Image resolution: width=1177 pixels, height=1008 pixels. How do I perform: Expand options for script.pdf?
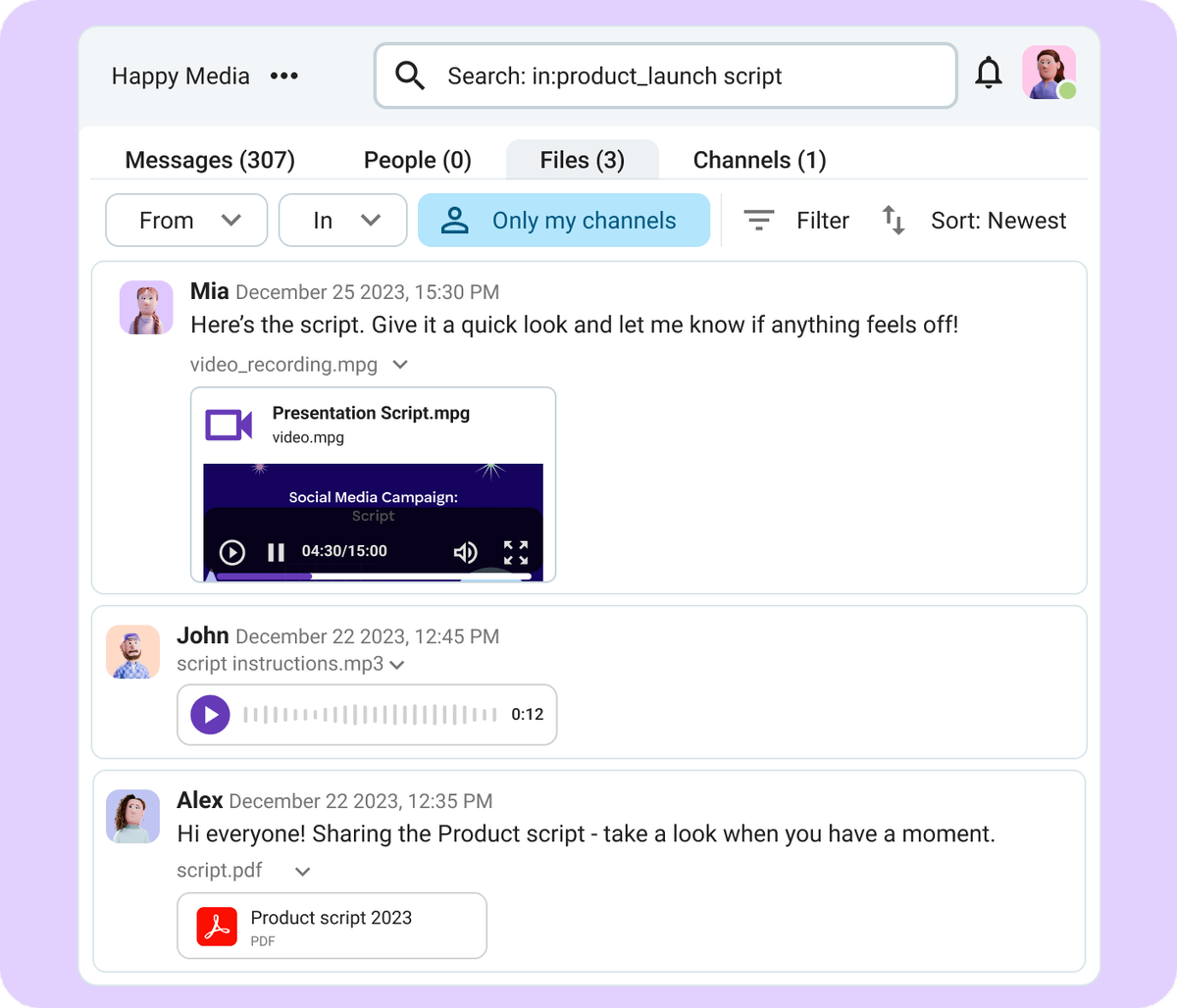302,871
